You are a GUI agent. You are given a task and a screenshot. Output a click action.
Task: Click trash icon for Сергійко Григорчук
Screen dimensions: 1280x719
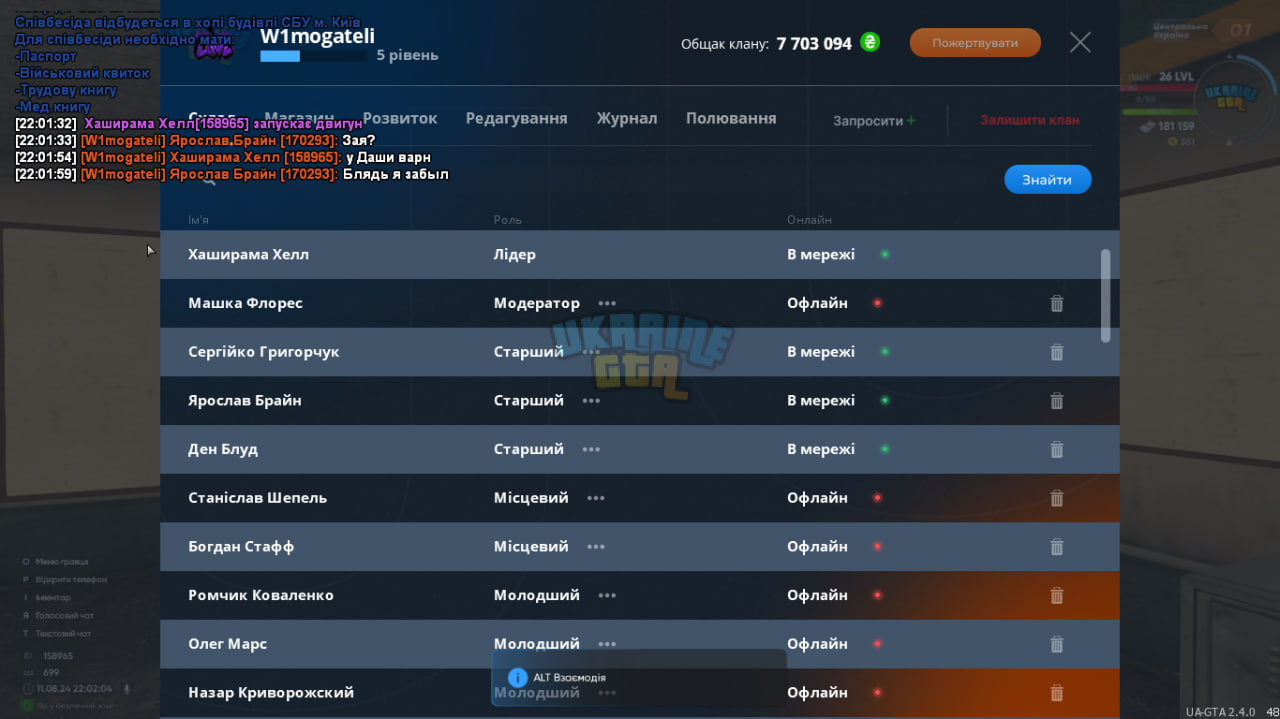click(1056, 352)
